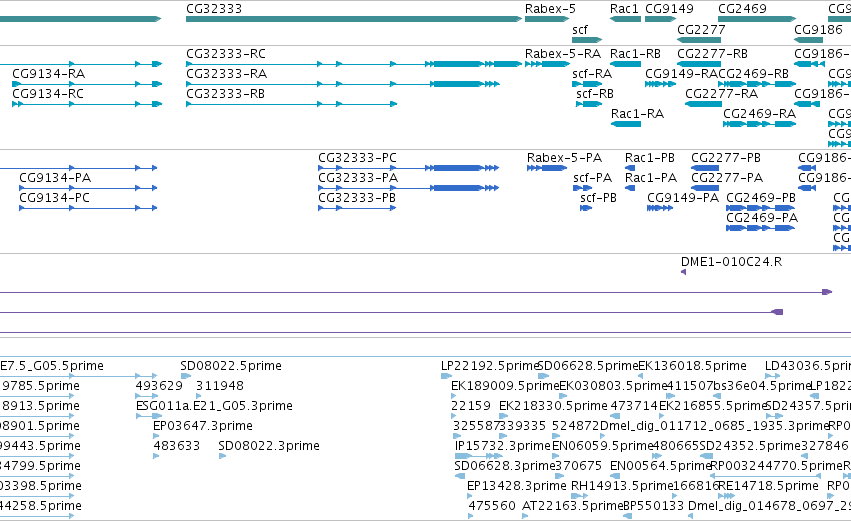
Task: Click the Rabex-5-PA protein label
Action: click(564, 158)
